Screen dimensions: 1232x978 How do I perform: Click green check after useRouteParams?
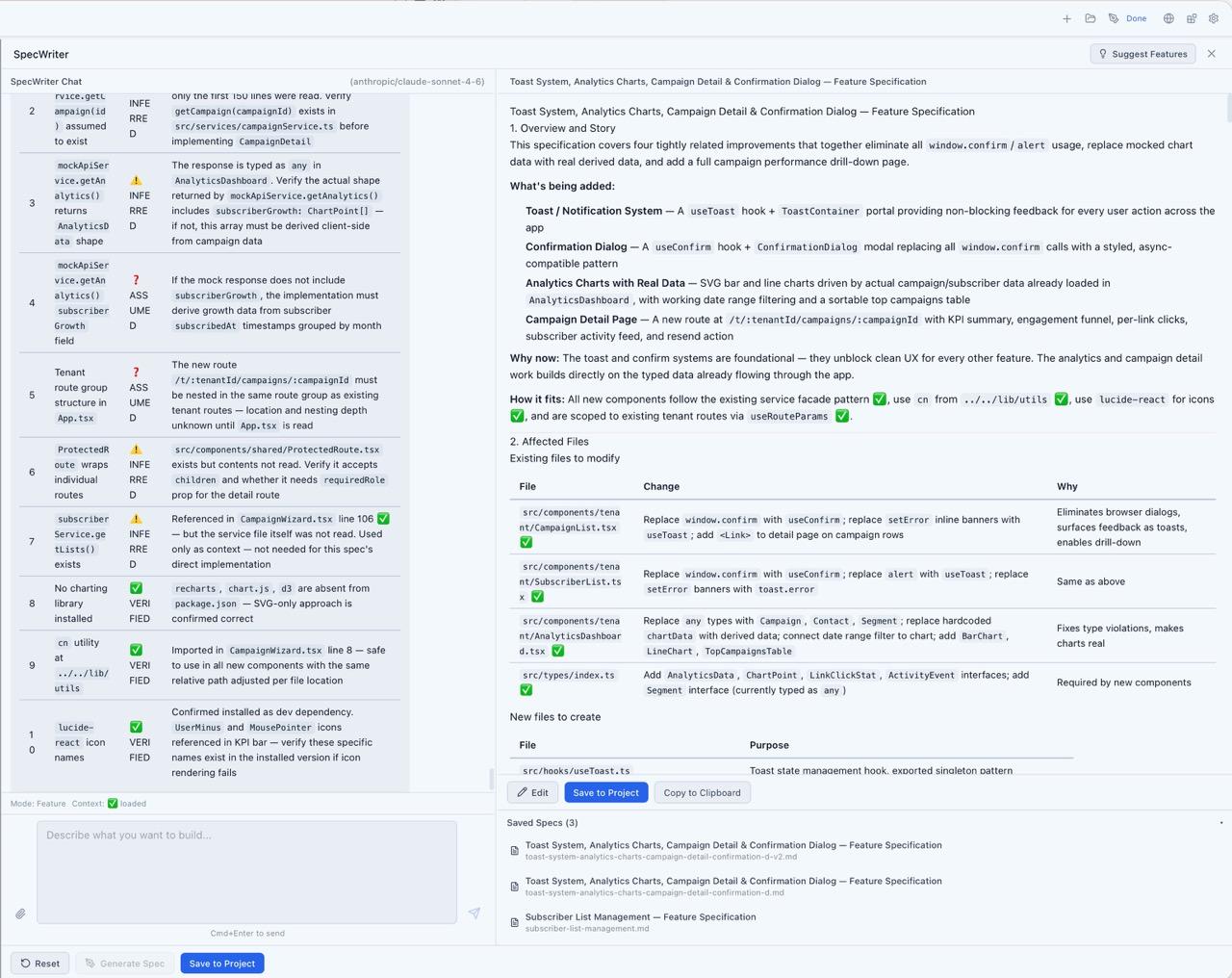841,416
